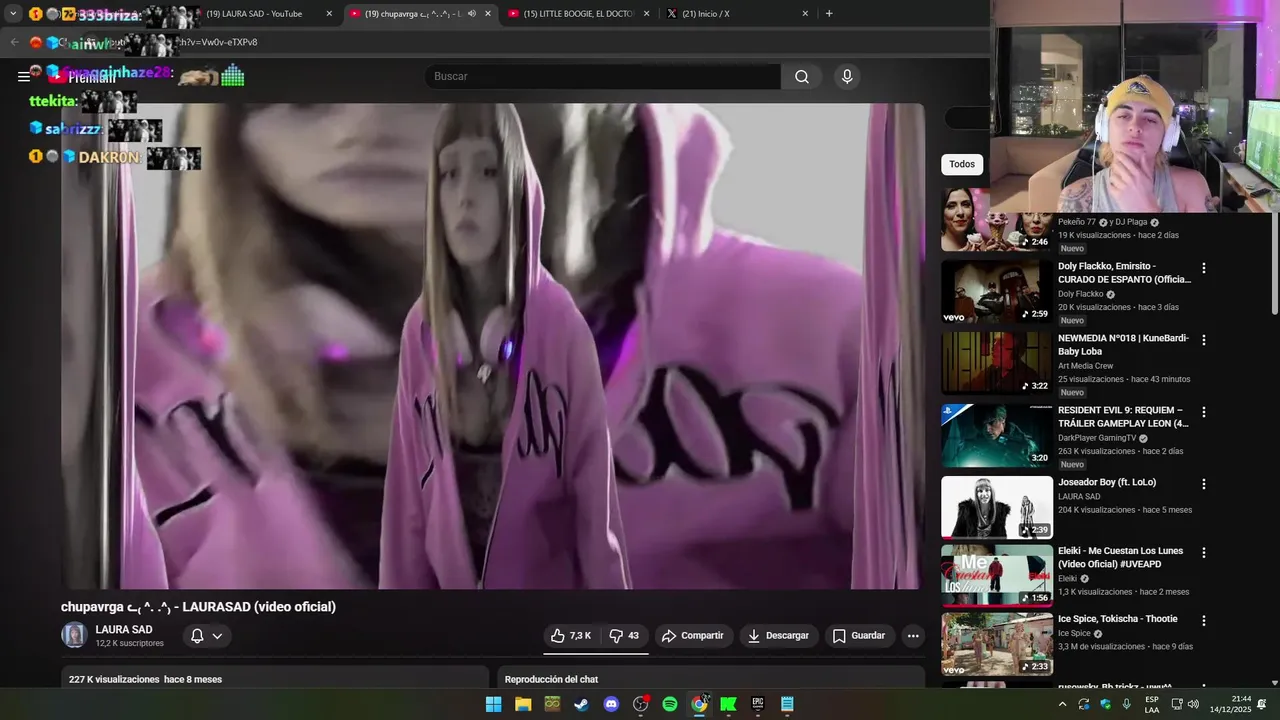
Task: Open options for Doly Flackko CURADO DE ESPANTO video
Action: (1204, 268)
